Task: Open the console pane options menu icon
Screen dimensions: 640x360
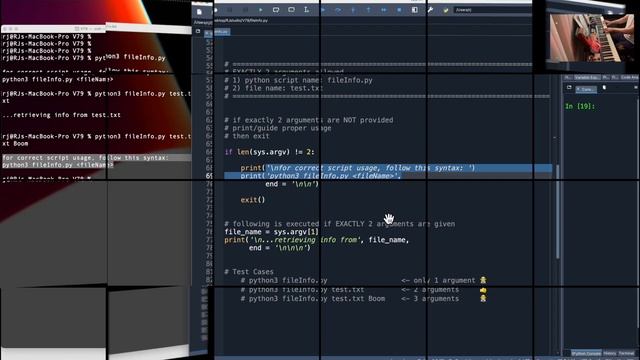Action: tap(636, 87)
